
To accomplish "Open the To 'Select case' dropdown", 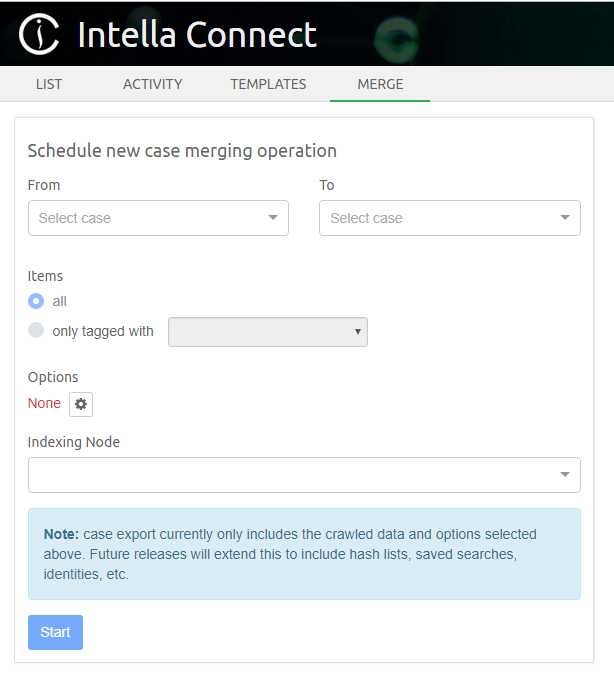I will [x=440, y=218].
